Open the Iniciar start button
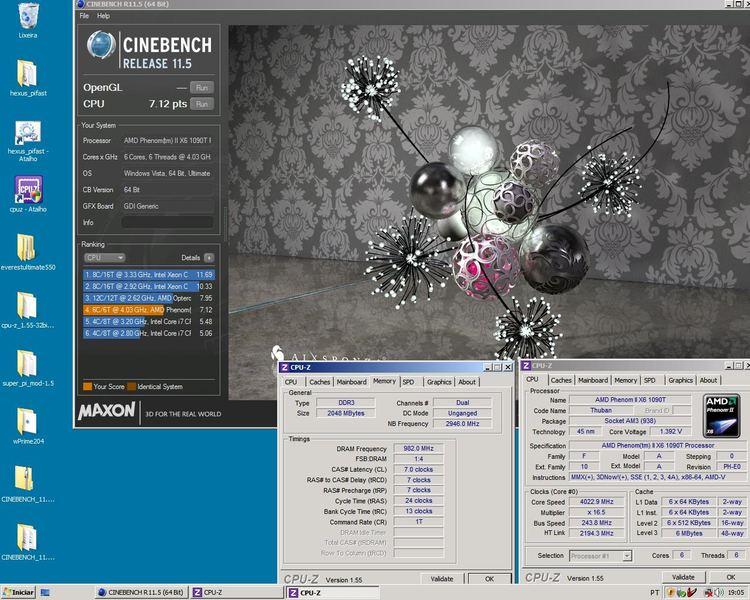Screen dimensions: 750x600 click(x=19, y=592)
